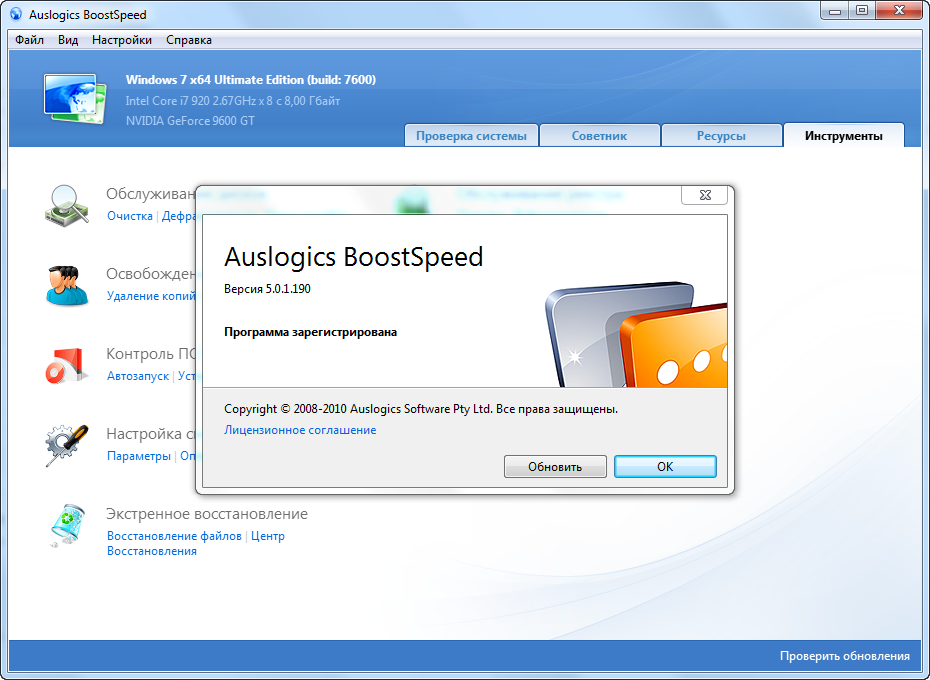Image resolution: width=930 pixels, height=680 pixels.
Task: Open the Настройки menu
Action: [122, 40]
